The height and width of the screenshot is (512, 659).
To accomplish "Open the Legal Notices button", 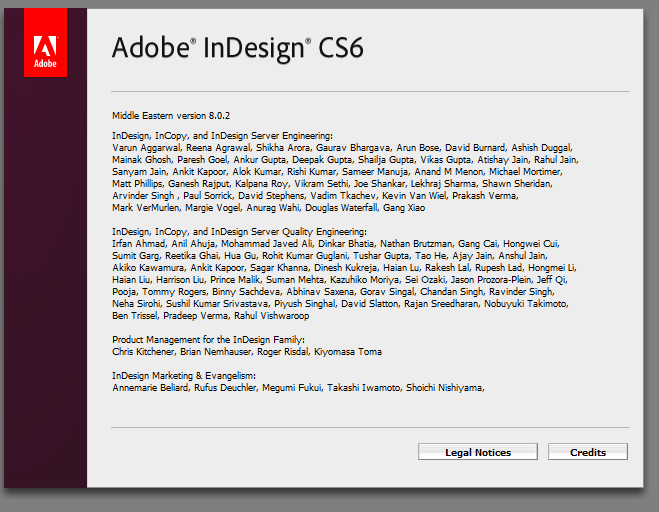I will [477, 452].
